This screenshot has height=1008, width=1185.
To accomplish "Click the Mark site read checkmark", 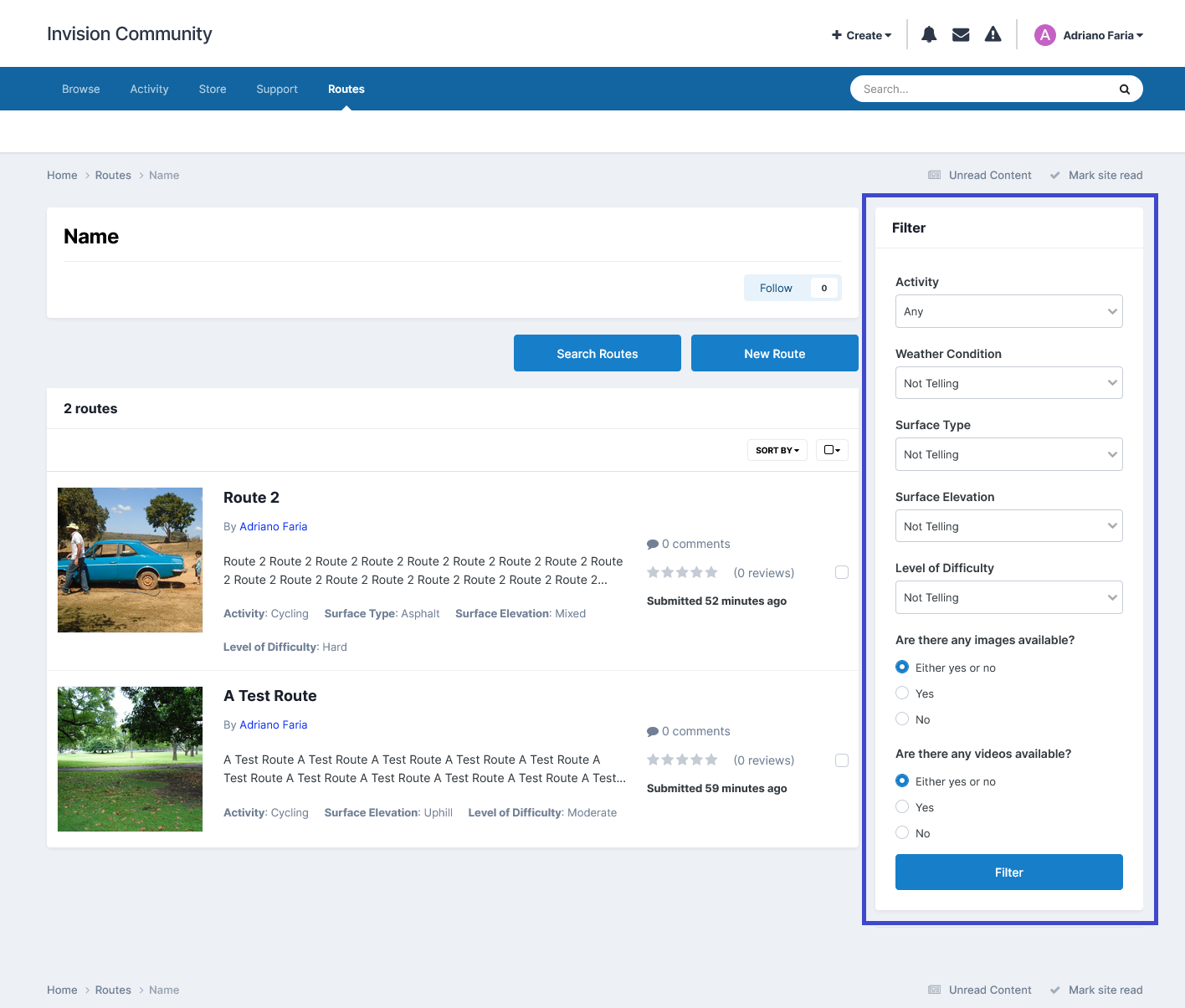I will (1055, 175).
